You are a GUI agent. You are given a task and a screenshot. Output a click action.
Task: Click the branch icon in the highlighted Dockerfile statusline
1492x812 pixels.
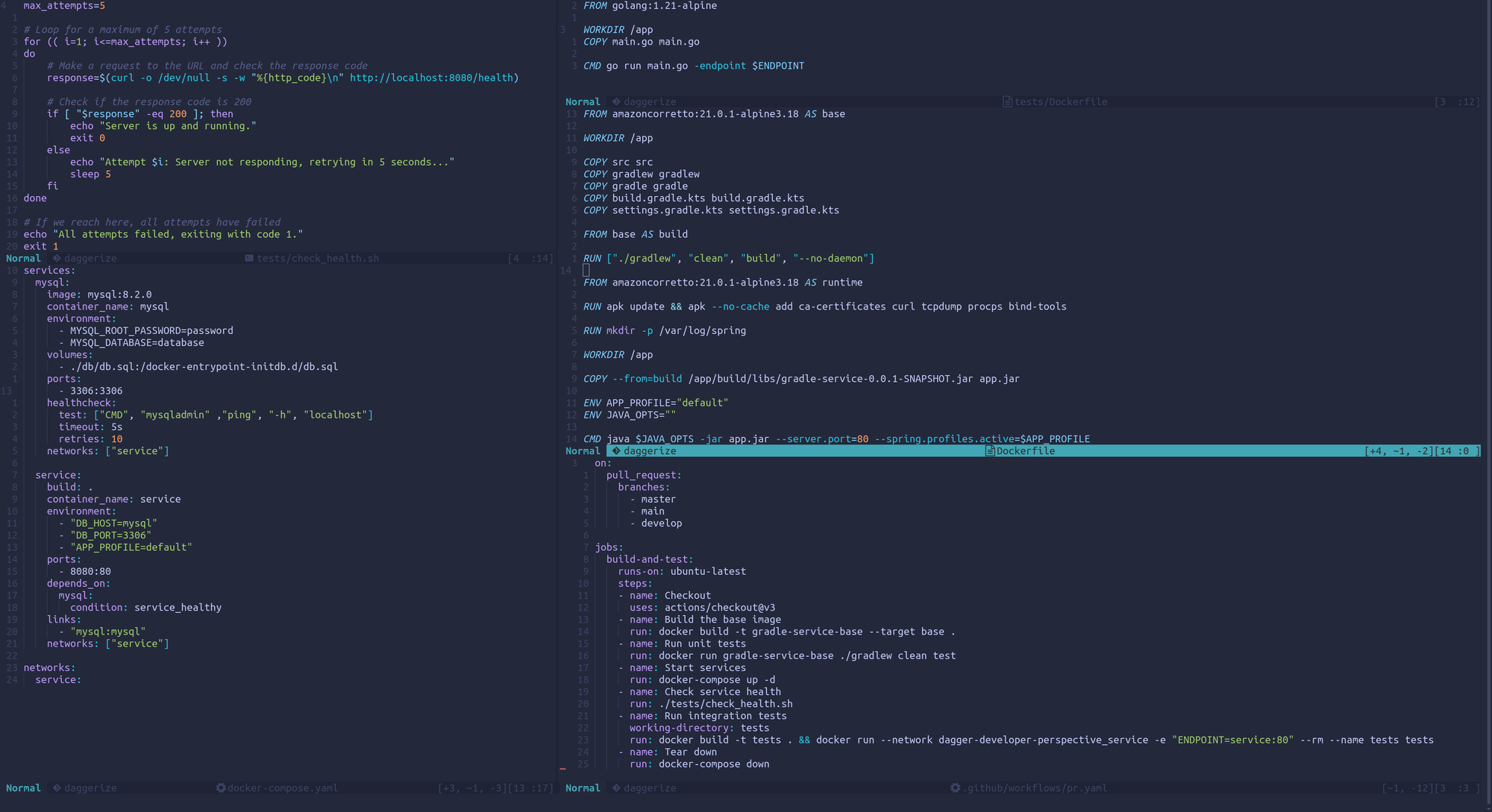click(x=615, y=450)
